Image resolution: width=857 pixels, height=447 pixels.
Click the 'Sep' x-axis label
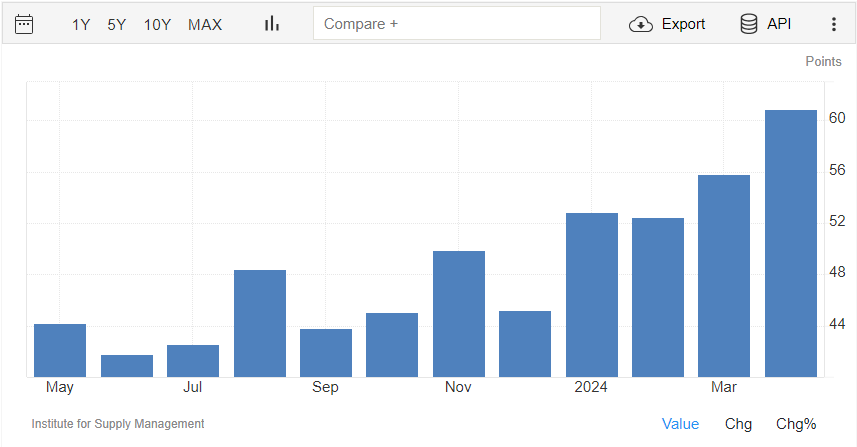pyautogui.click(x=325, y=387)
